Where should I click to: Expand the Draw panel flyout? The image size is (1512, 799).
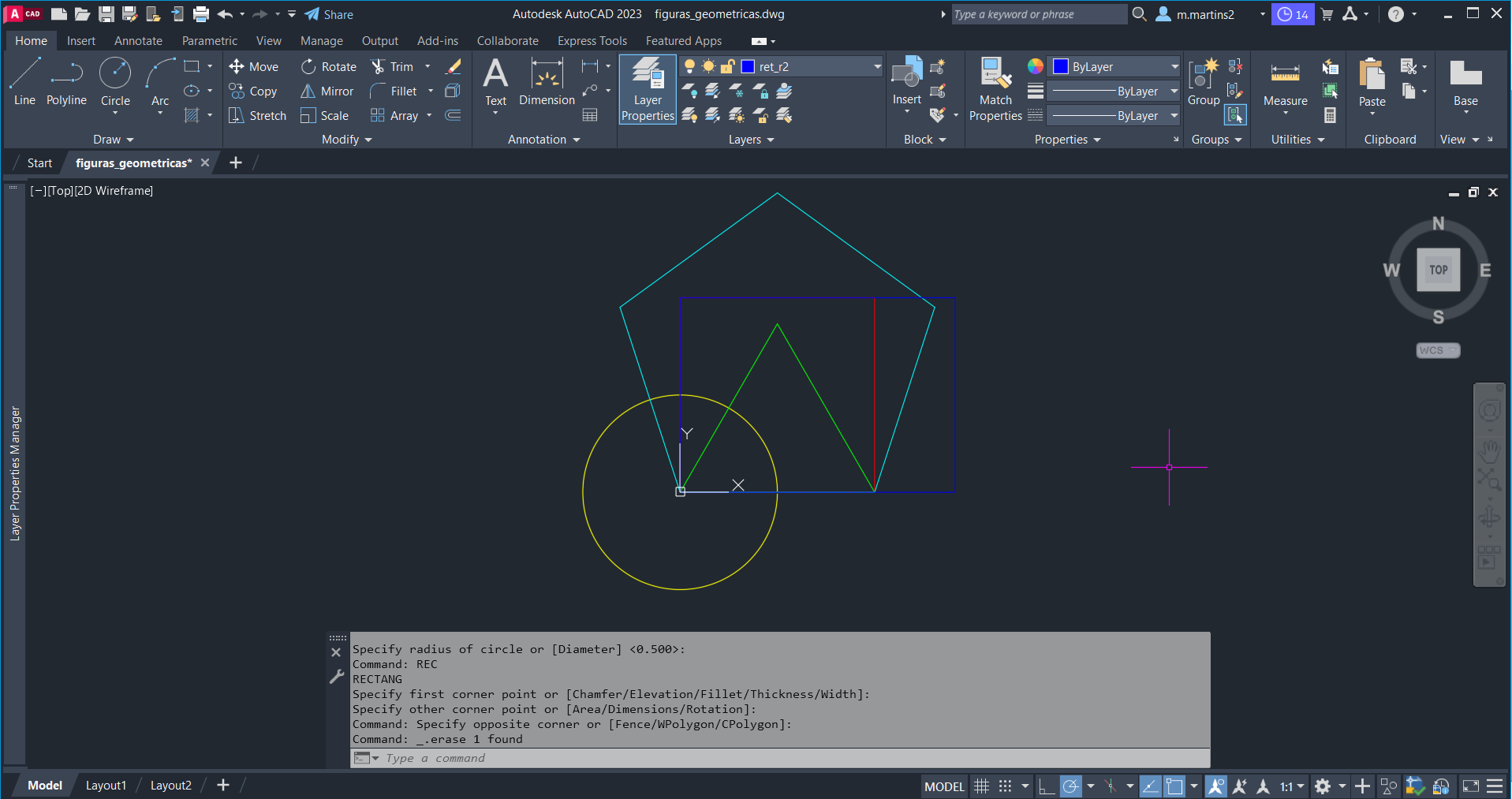pos(114,140)
